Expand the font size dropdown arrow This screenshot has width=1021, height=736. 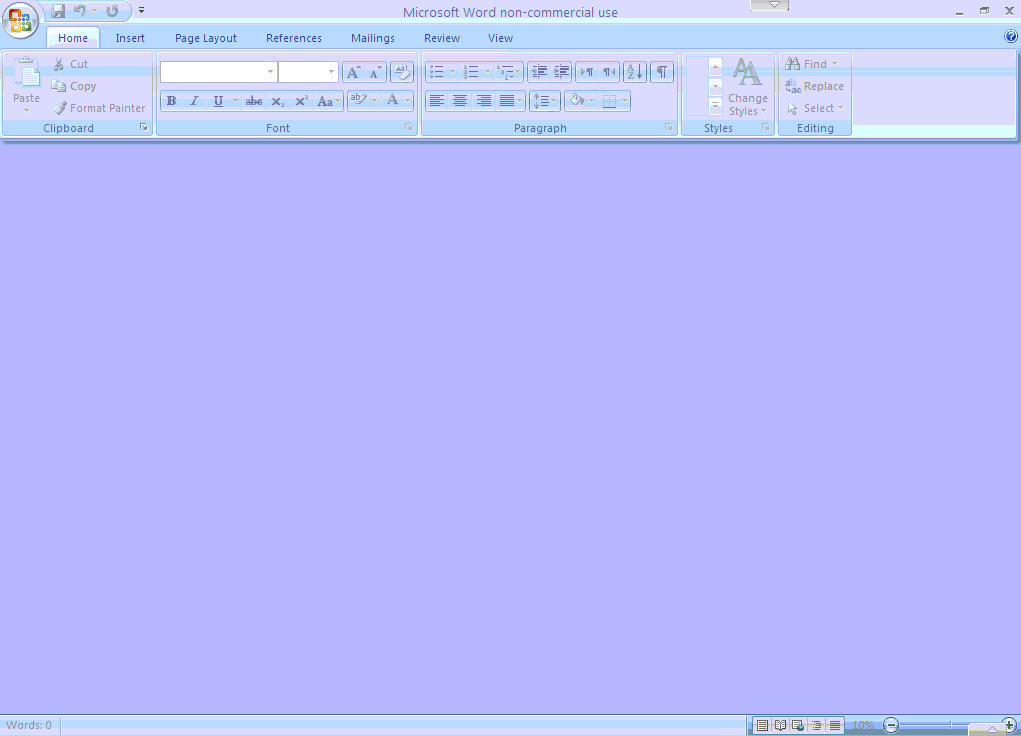pyautogui.click(x=331, y=72)
